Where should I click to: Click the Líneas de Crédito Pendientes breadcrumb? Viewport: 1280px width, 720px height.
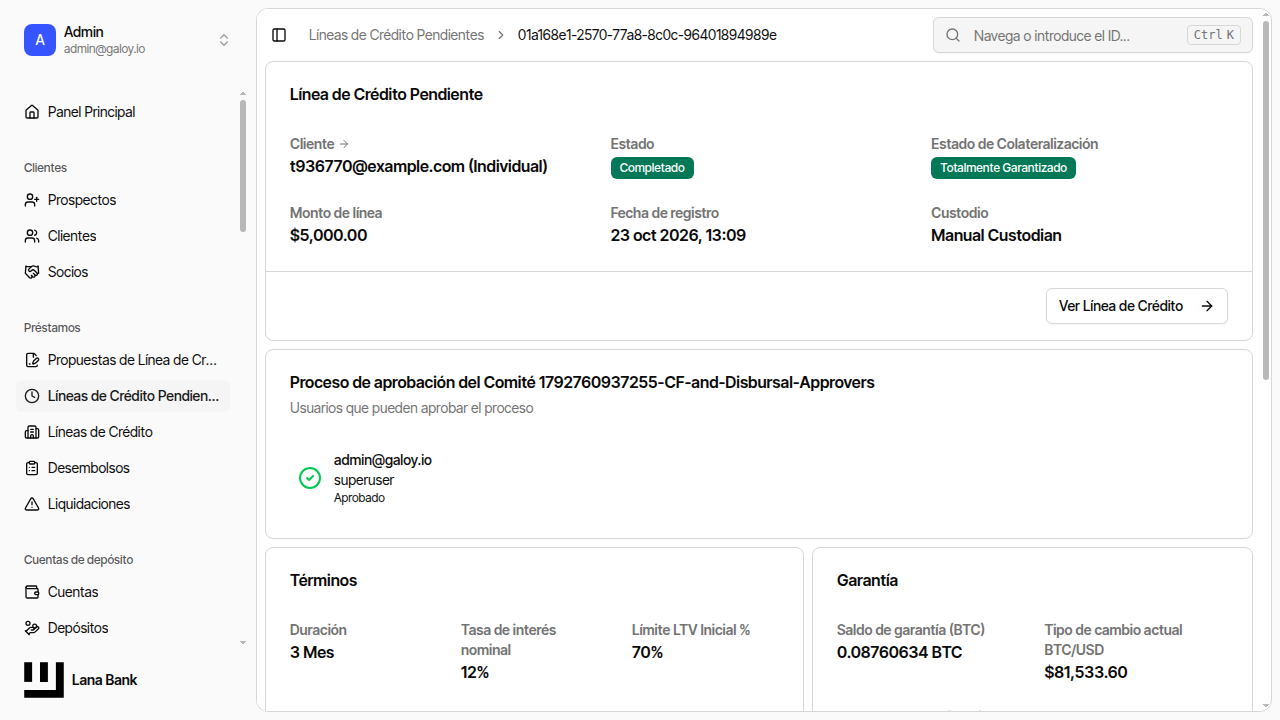[x=396, y=35]
